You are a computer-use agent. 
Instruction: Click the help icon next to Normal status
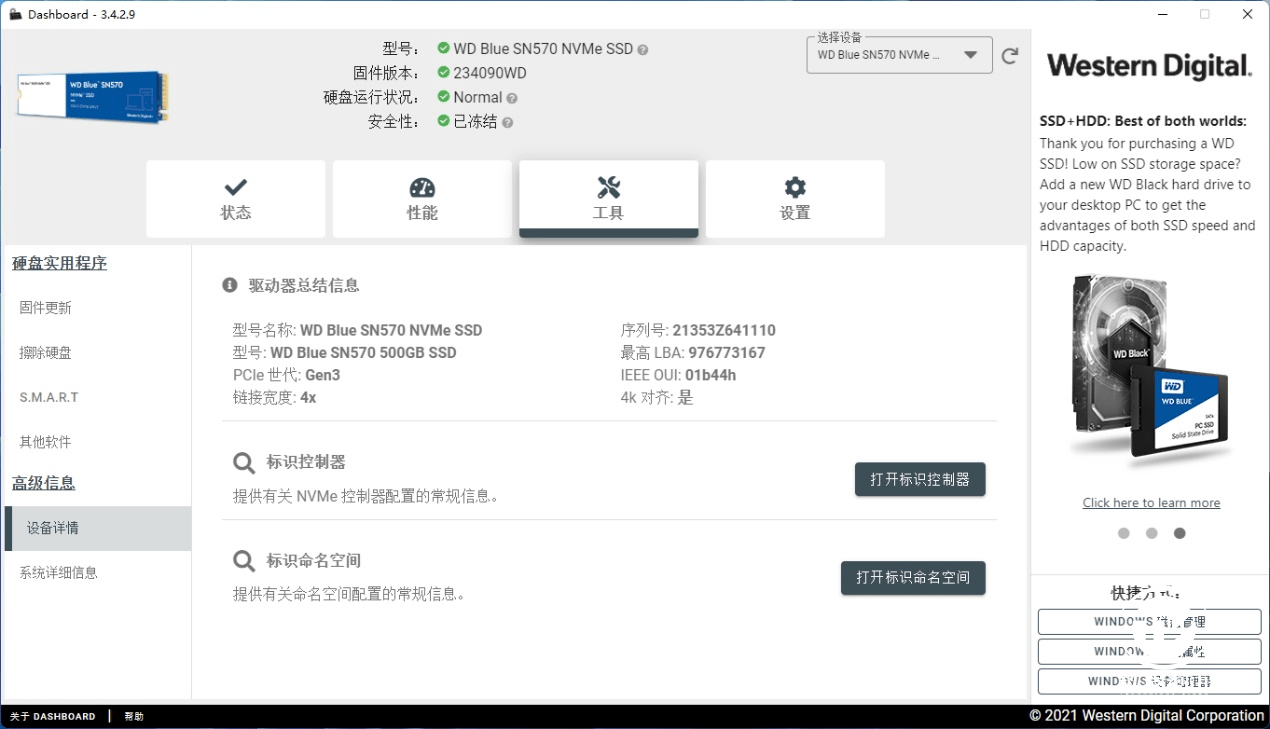511,97
